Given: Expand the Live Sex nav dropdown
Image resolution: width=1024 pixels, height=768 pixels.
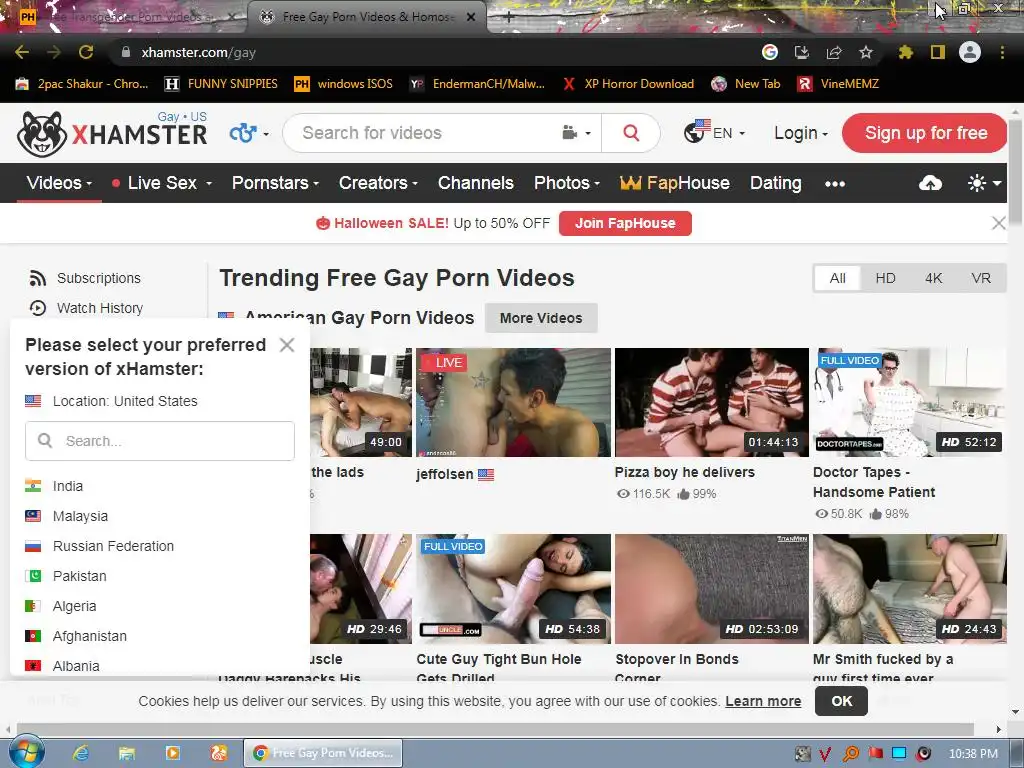Looking at the screenshot, I should (161, 183).
